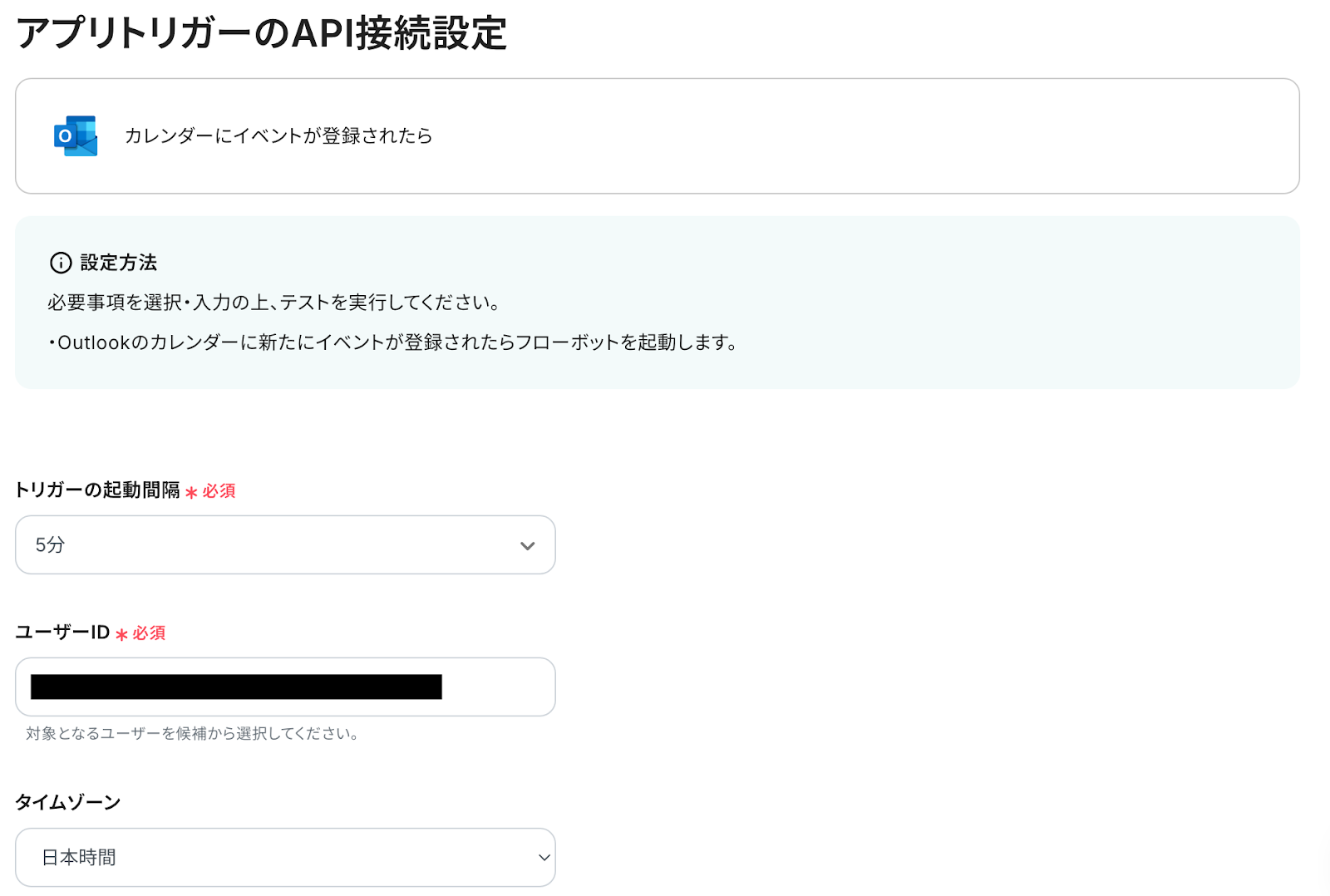Click the アプリトリガーのAPI接続設定 page heading
1330x896 pixels.
click(x=261, y=34)
